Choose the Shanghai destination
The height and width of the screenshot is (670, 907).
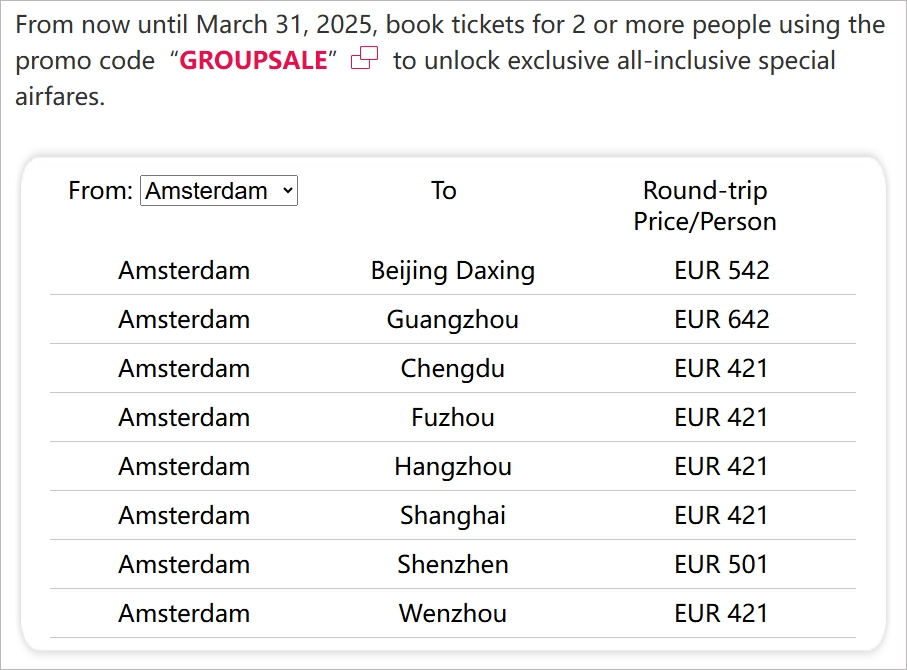[x=453, y=515]
